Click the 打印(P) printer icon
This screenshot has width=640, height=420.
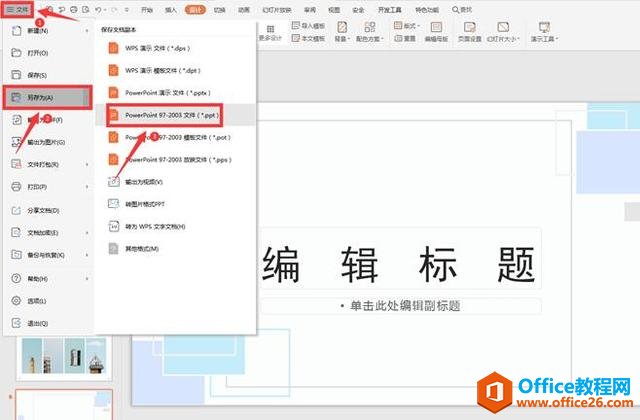[x=16, y=187]
